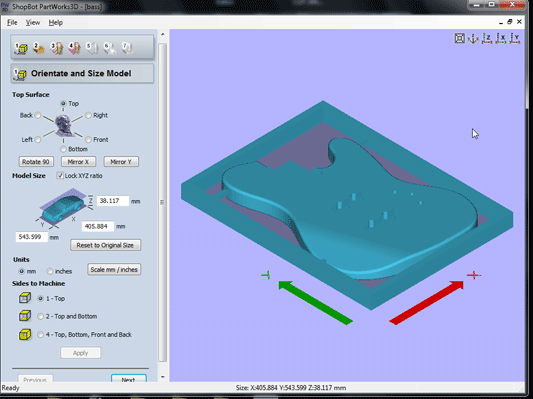The height and width of the screenshot is (399, 533).
Task: Select Front as the top surface
Action: (88, 139)
